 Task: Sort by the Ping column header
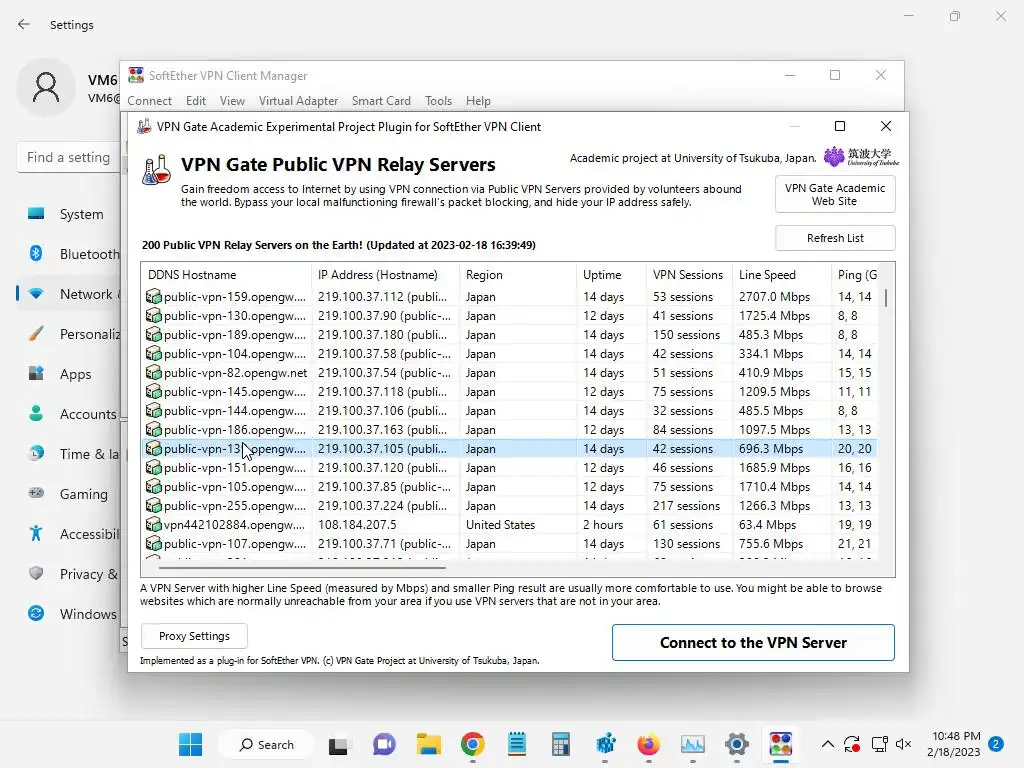click(x=857, y=275)
